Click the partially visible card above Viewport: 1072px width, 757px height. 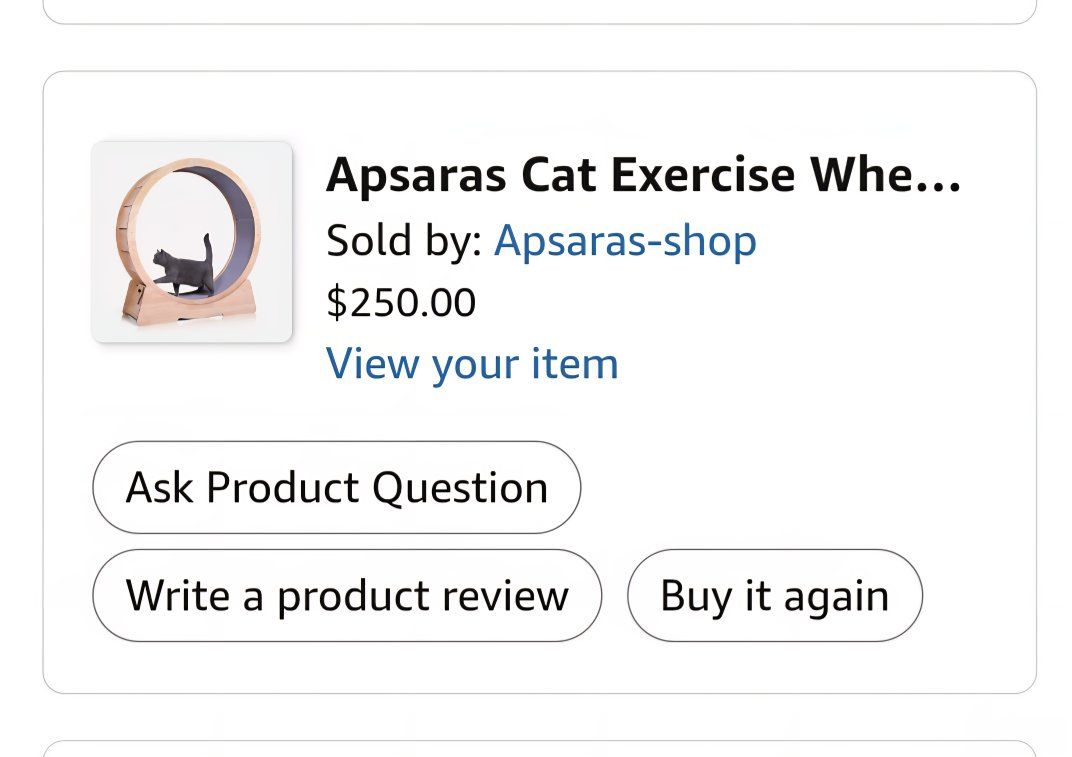pos(538,10)
